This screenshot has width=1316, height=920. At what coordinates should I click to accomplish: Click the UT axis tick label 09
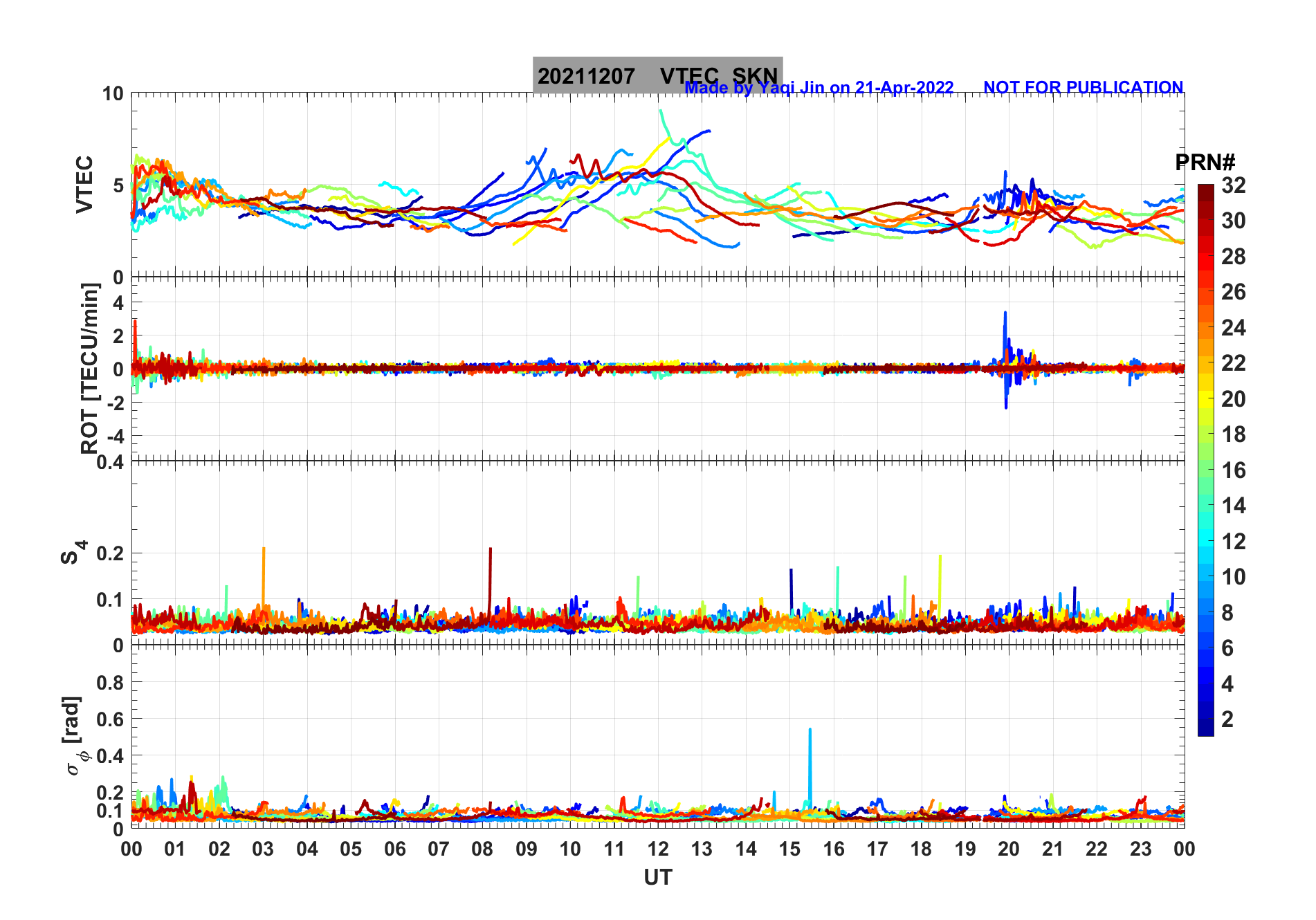coord(527,849)
